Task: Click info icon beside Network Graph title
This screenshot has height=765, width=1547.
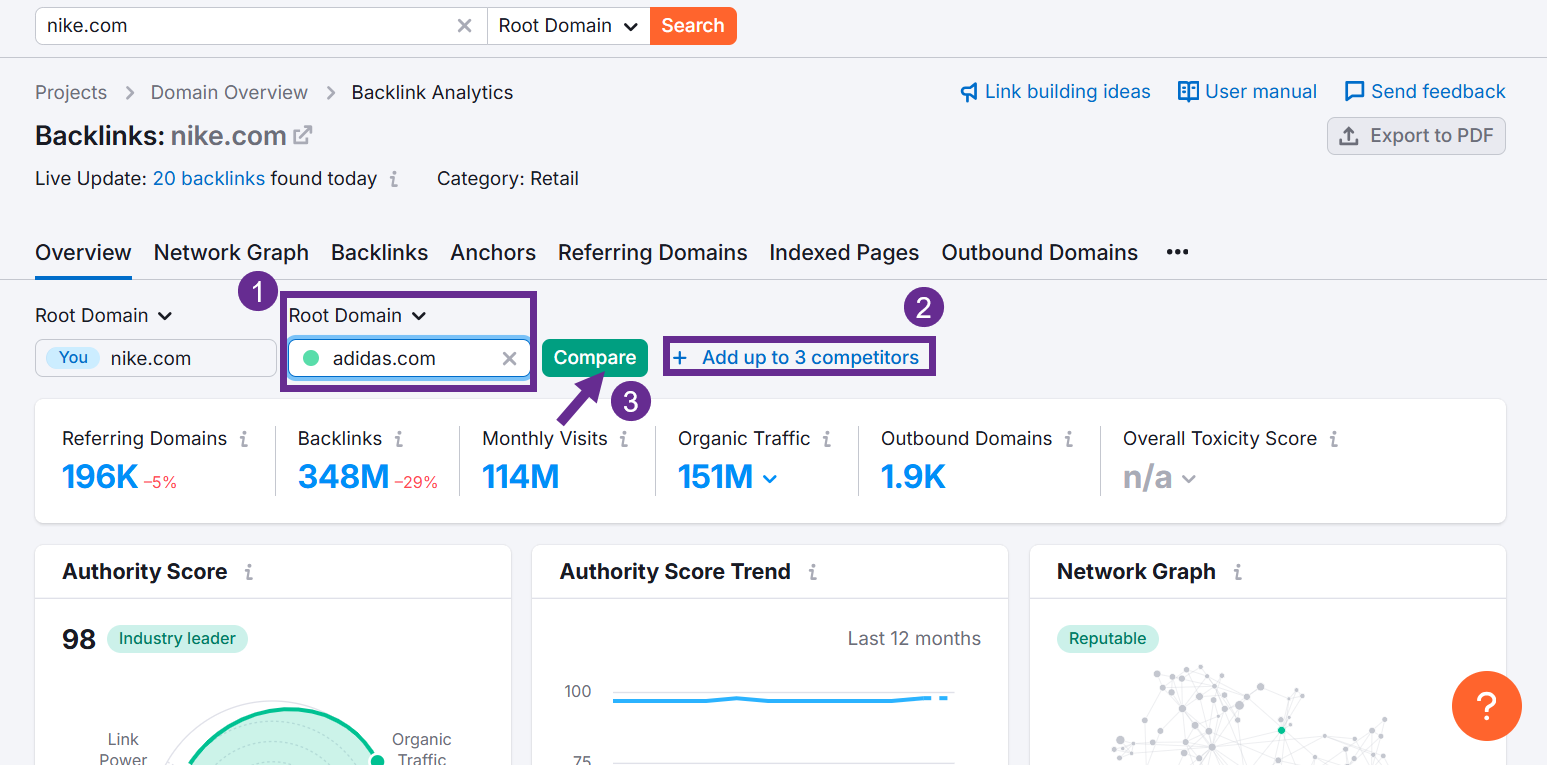Action: tap(1237, 572)
